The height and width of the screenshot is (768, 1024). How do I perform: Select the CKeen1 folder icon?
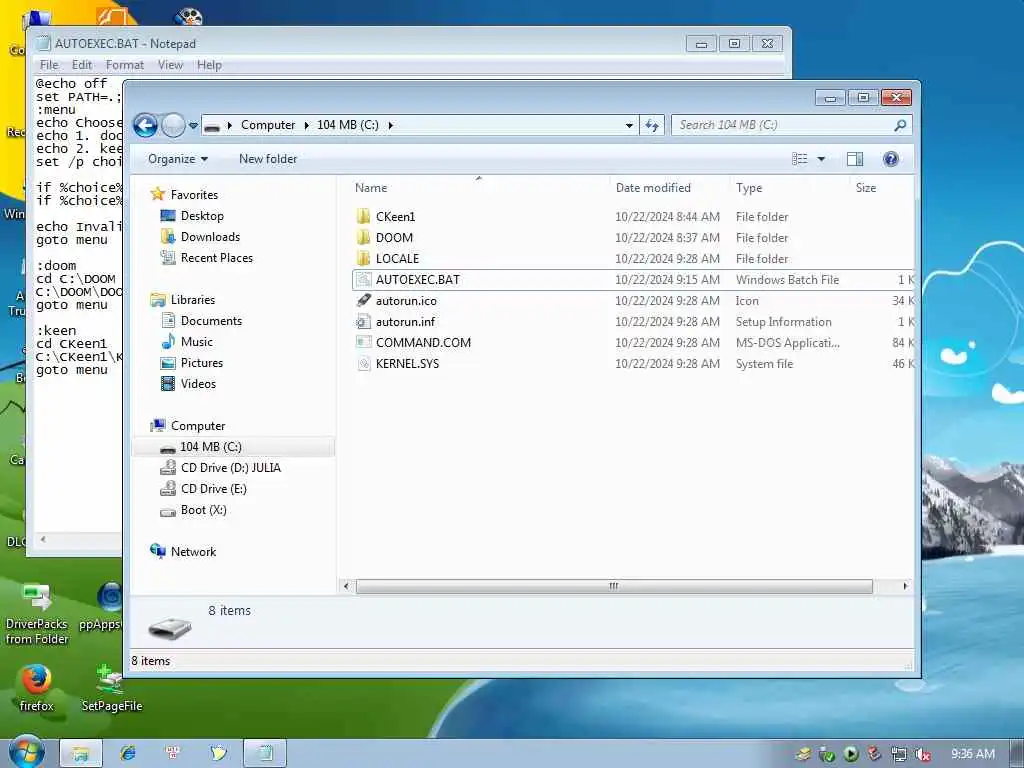pos(364,217)
